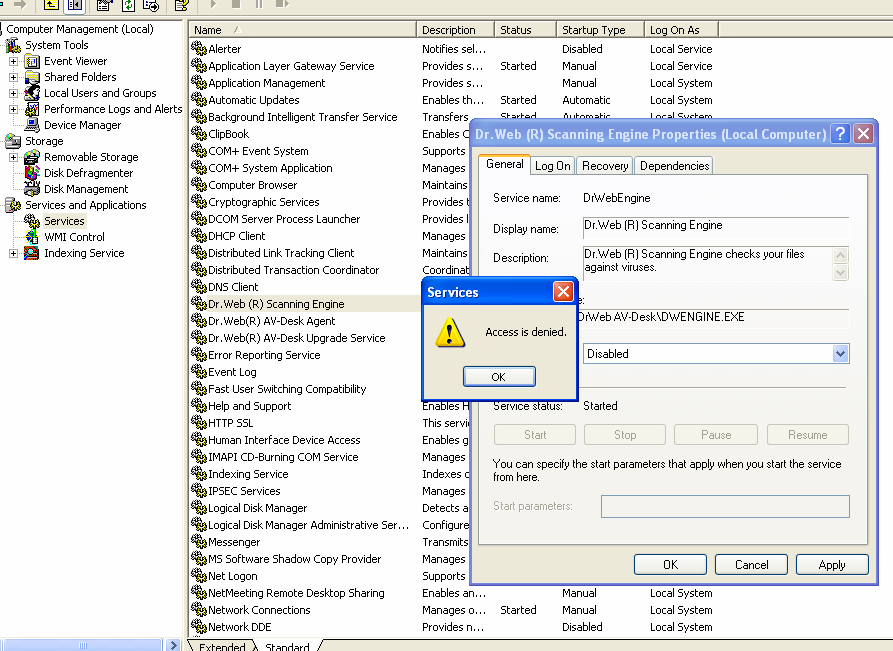Toggle Show/Hide Console Tree toolbar icon

click(x=75, y=5)
